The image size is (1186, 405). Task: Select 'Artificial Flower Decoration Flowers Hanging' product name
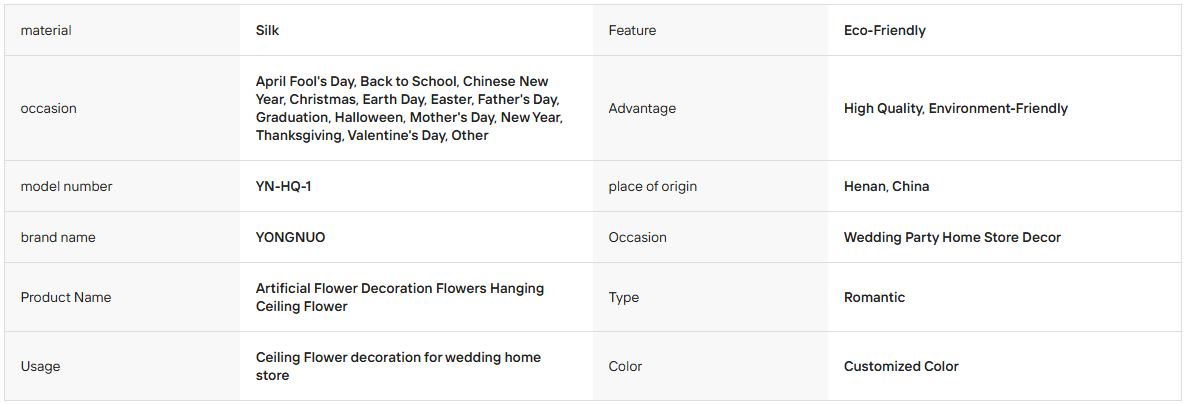coord(400,288)
